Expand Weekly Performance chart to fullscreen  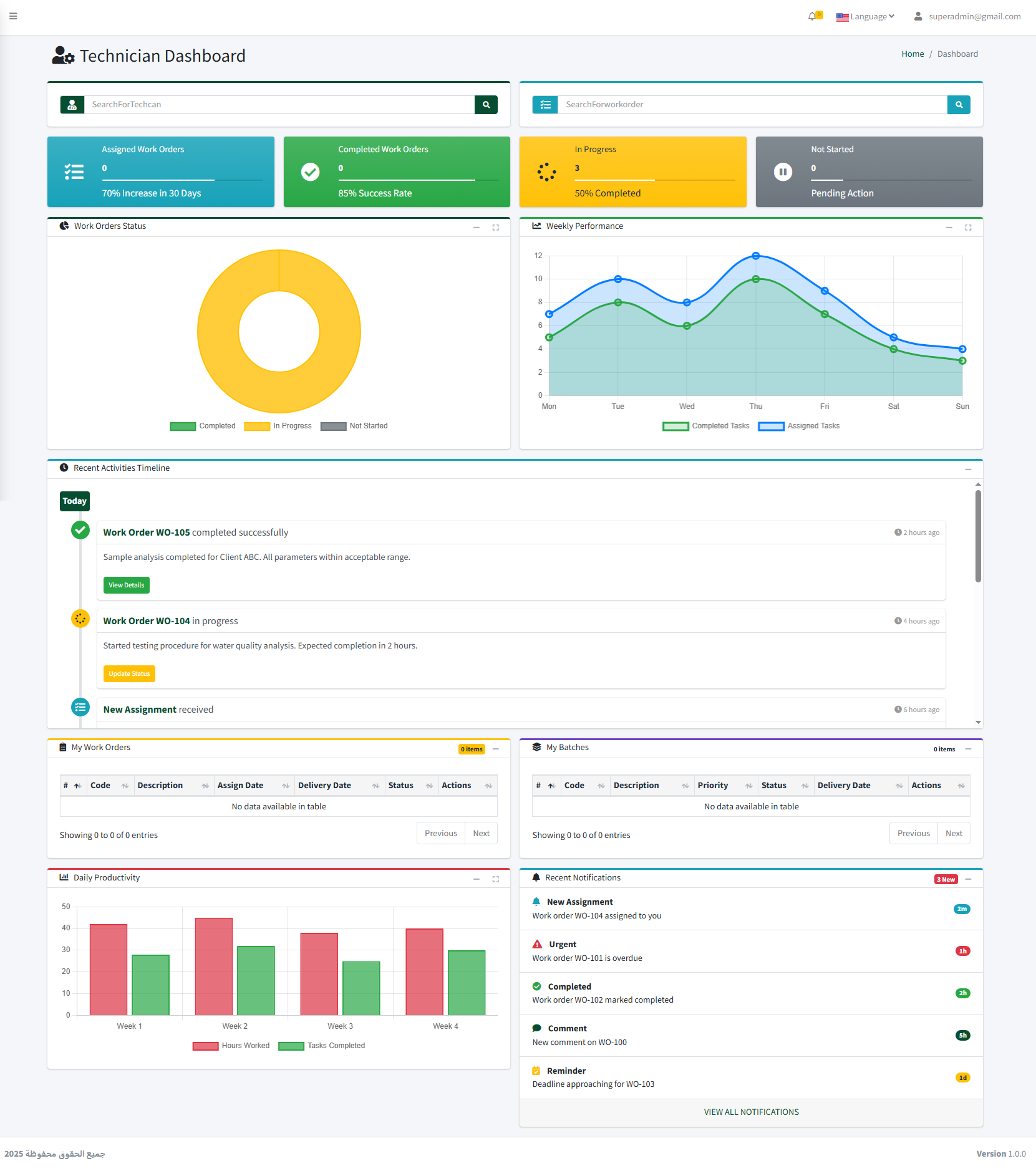pos(968,228)
